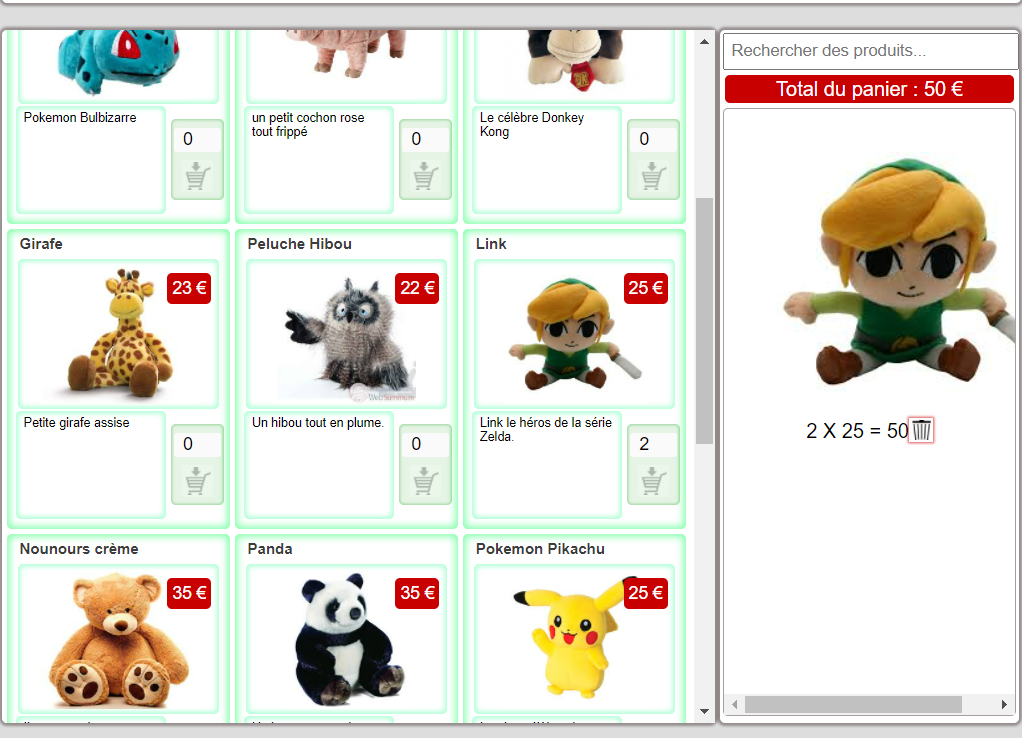Click the add-to-cart icon for Pokemon Bulbizarre

pyautogui.click(x=197, y=177)
